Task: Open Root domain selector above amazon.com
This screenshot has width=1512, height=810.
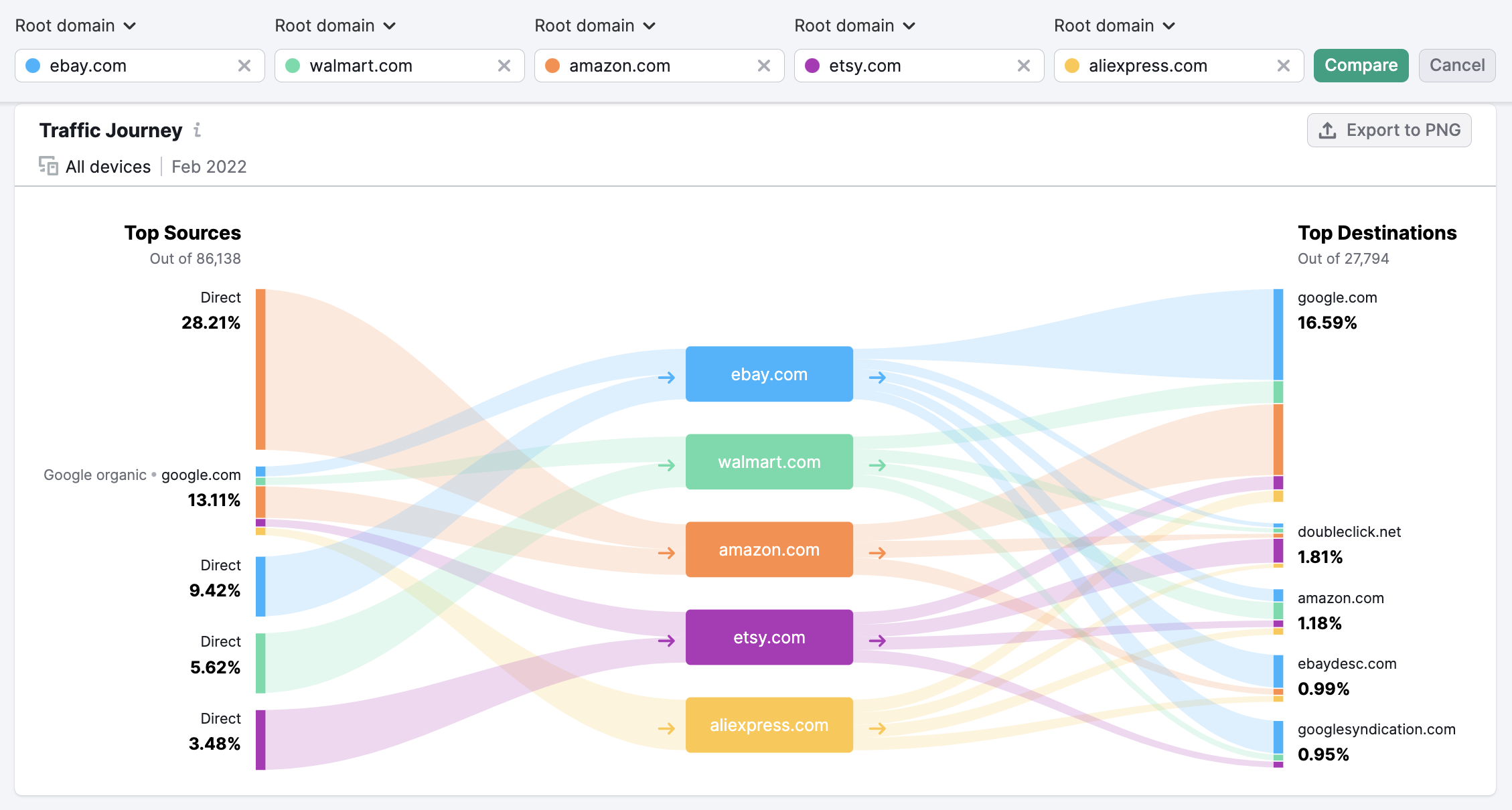Action: click(x=595, y=25)
